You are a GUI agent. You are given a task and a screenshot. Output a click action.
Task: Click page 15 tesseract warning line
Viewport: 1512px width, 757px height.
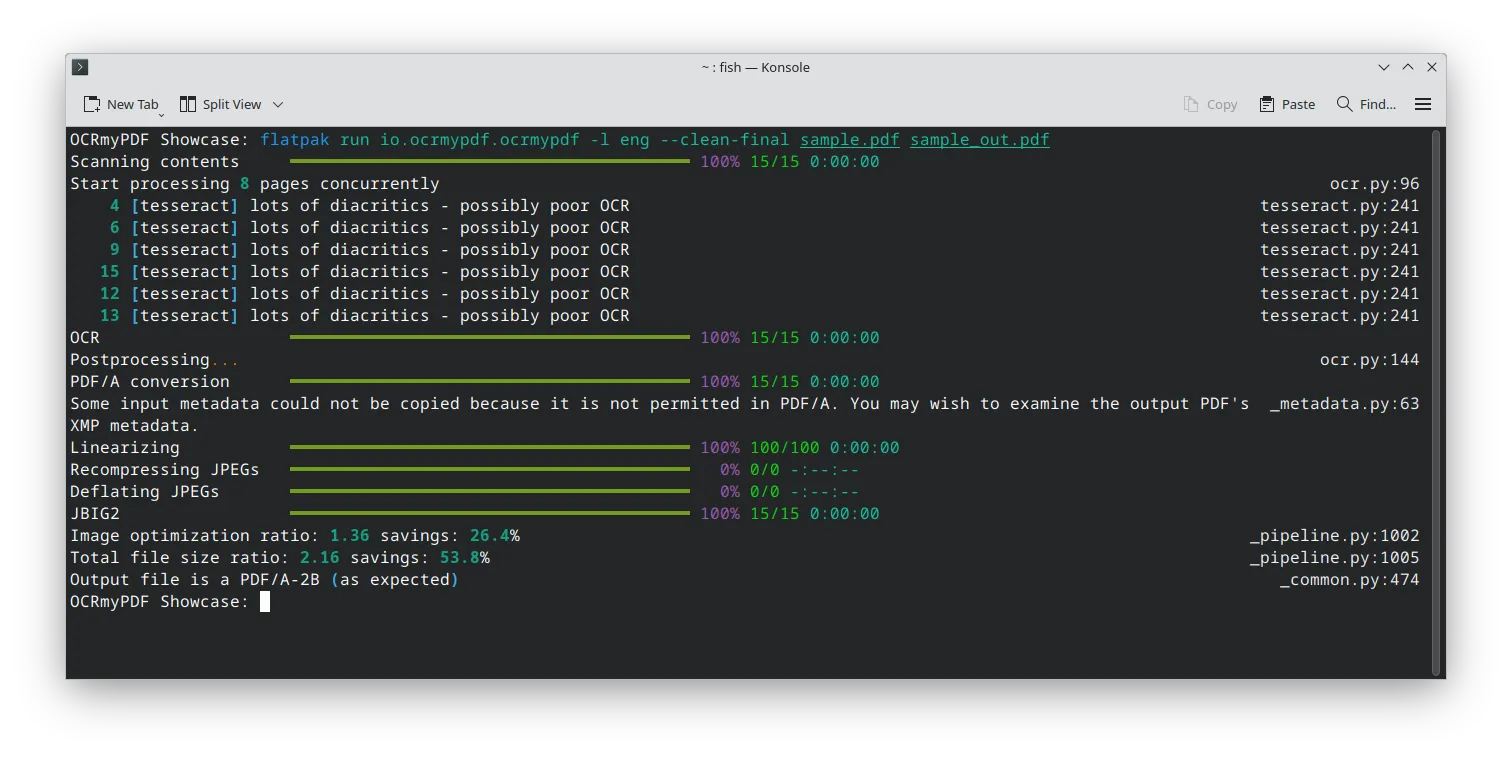(365, 271)
